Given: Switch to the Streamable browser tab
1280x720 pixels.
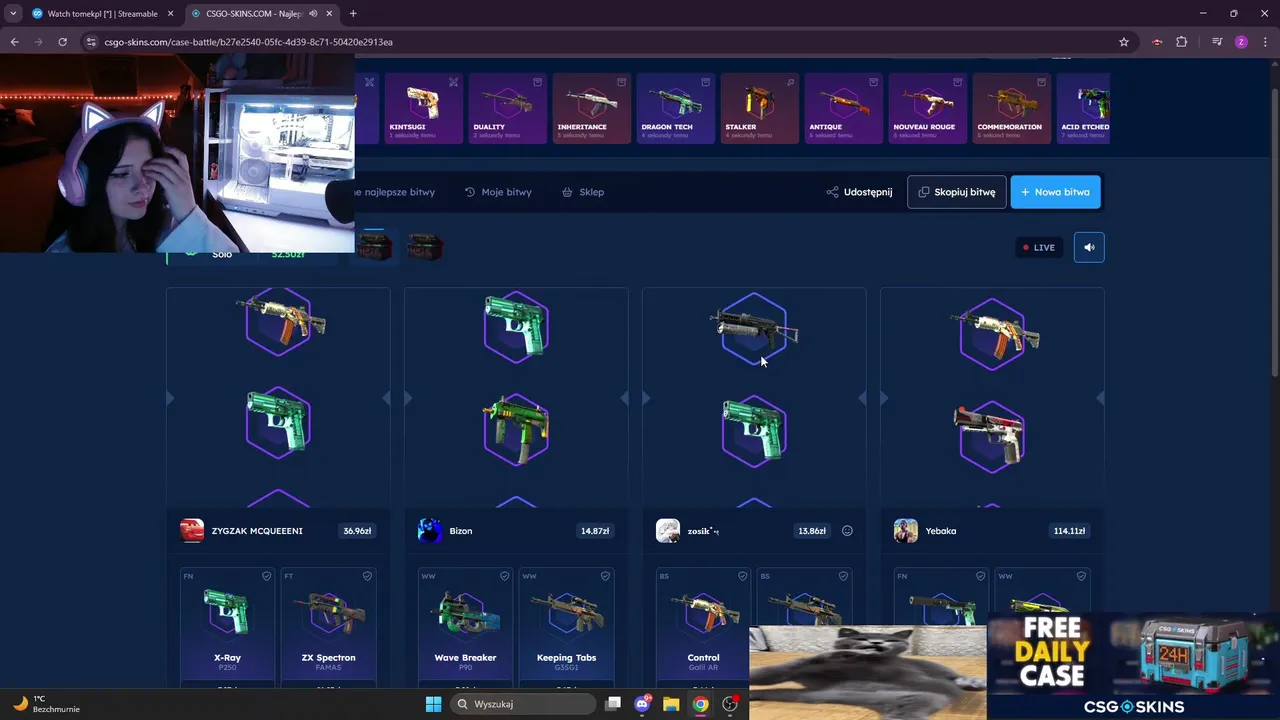Looking at the screenshot, I should click(x=102, y=14).
